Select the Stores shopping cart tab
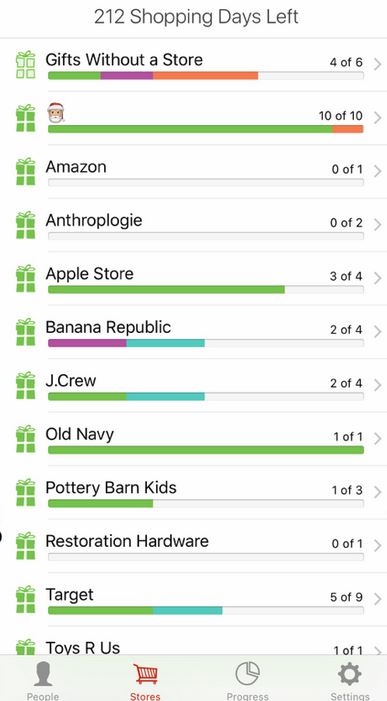Screen dimensions: 387x701 pyautogui.click(x=145, y=680)
